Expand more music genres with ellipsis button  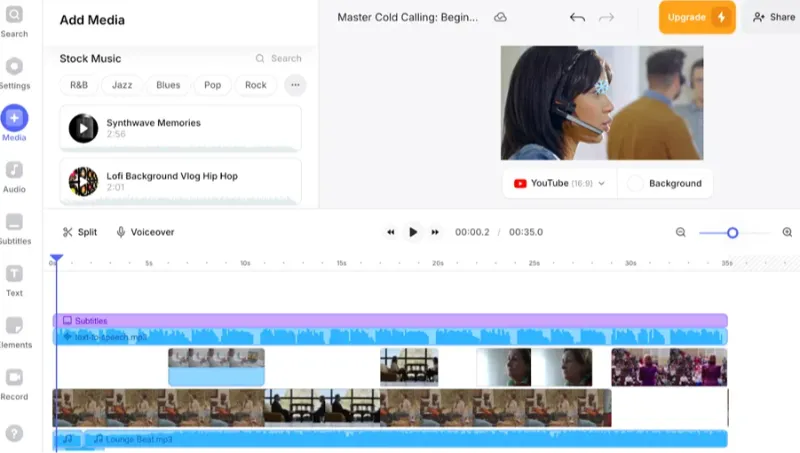[x=294, y=85]
